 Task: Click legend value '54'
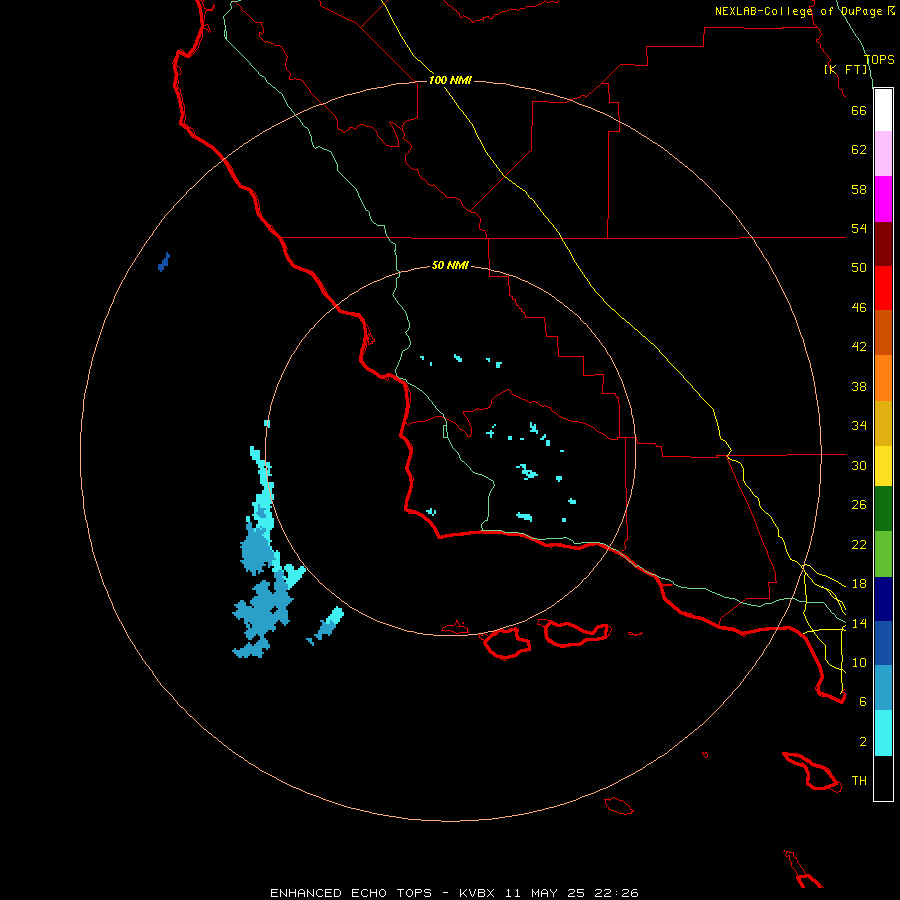[x=859, y=228]
